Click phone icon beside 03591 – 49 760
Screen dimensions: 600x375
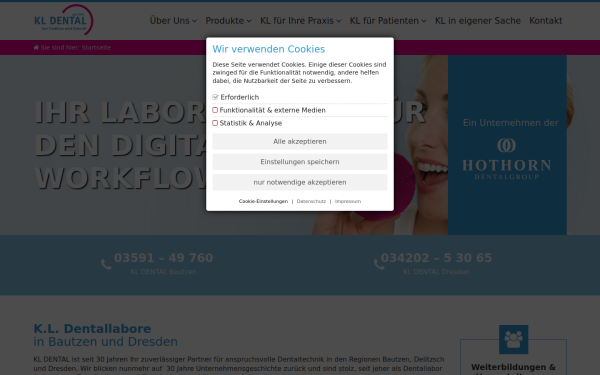coord(106,264)
